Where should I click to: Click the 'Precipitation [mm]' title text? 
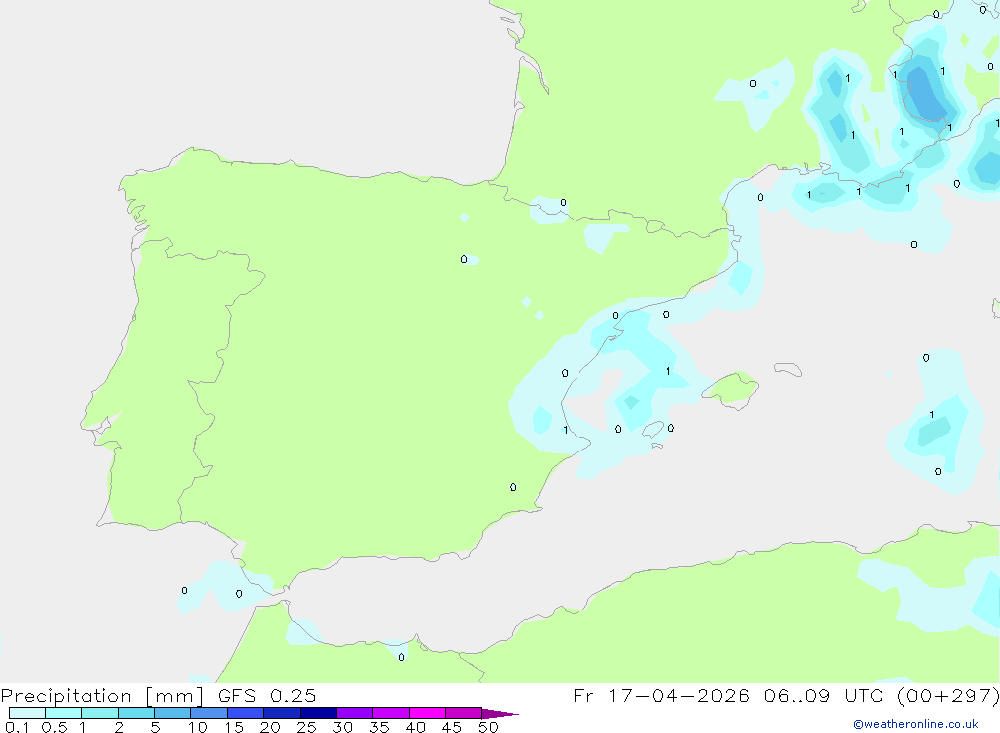(102, 696)
